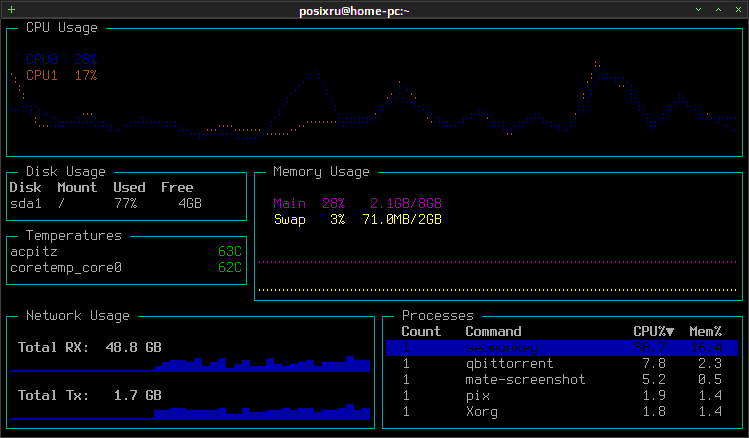This screenshot has height=438, width=749.
Task: Click the CPU% sort arrow indicator
Action: [x=670, y=332]
